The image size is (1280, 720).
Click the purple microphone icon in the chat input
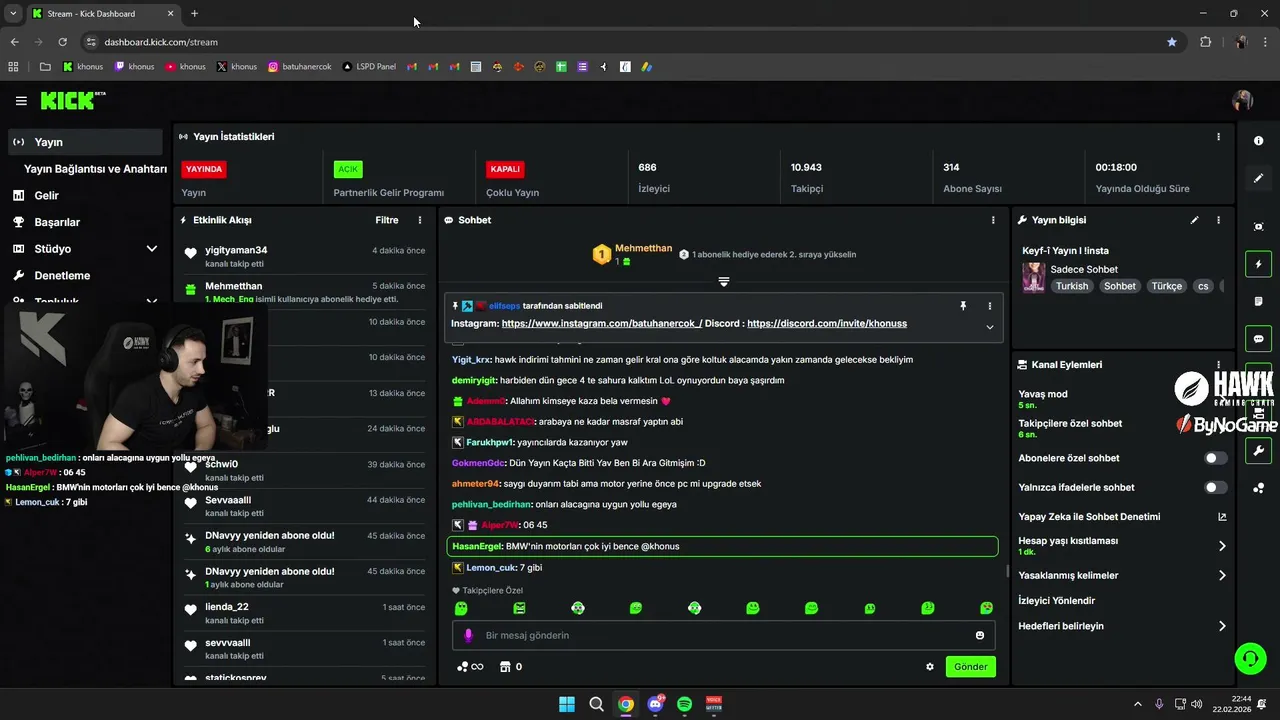coord(468,635)
